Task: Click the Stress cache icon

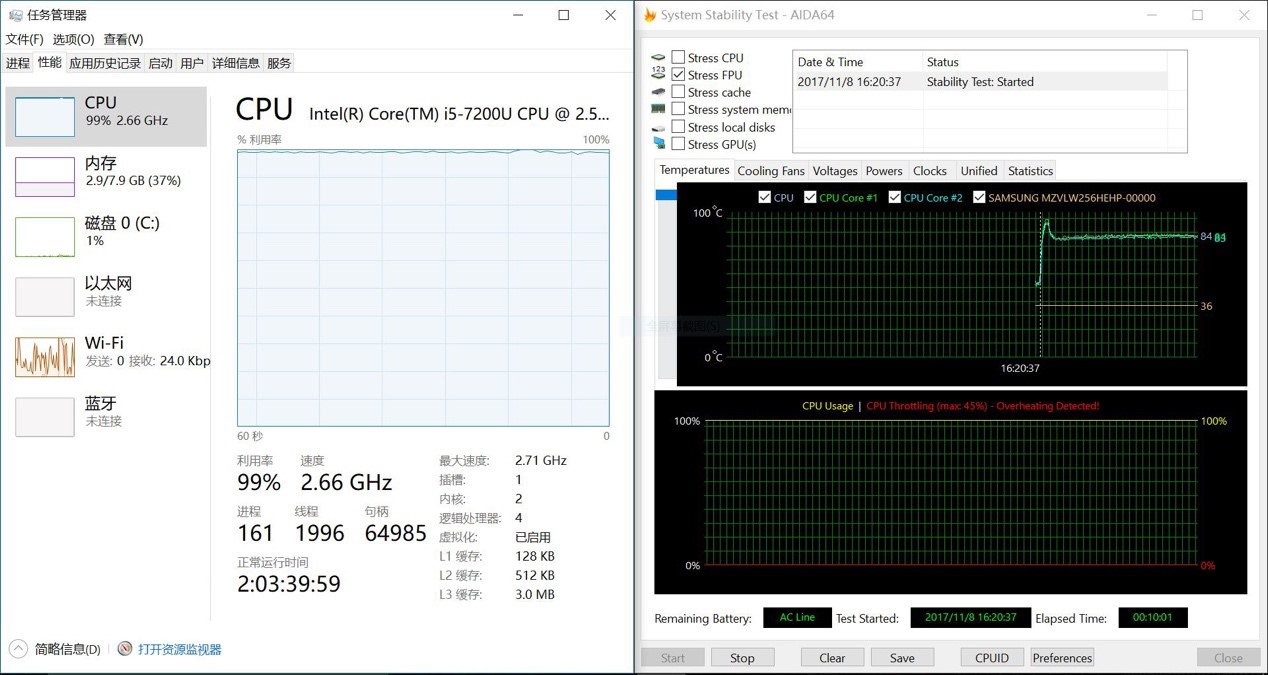Action: (x=658, y=92)
